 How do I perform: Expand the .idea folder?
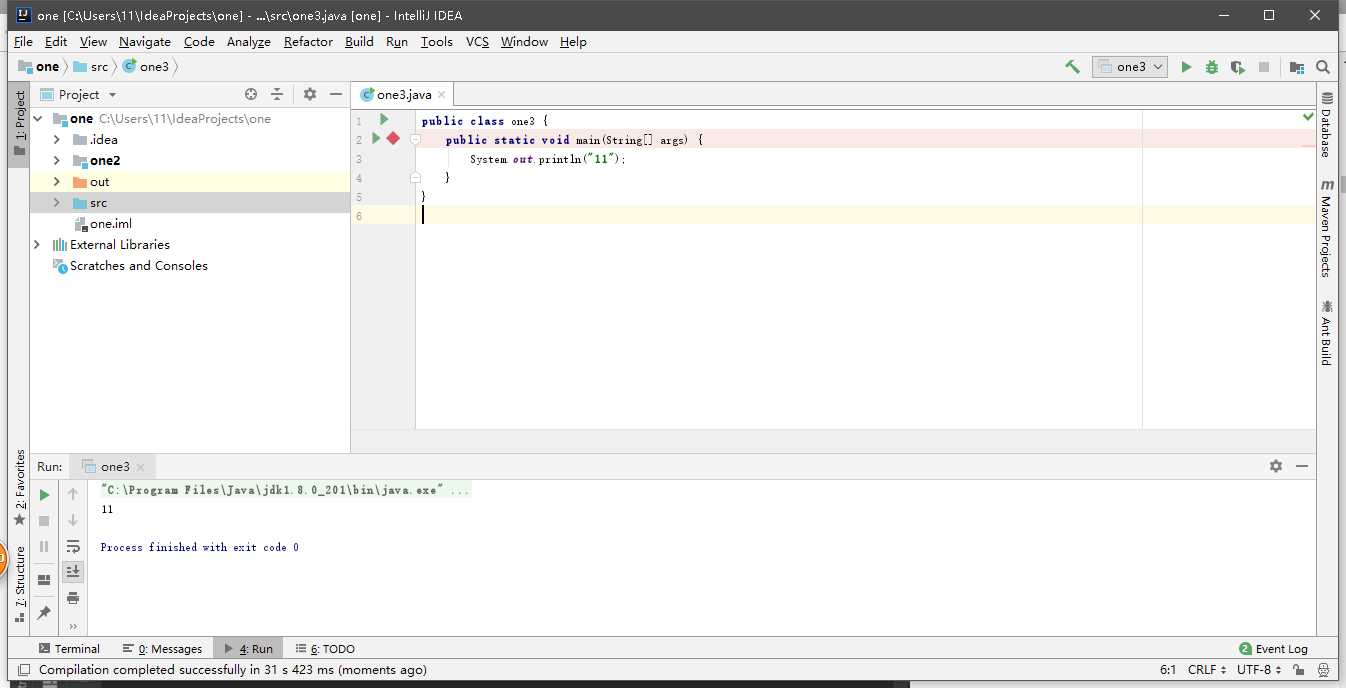point(57,139)
